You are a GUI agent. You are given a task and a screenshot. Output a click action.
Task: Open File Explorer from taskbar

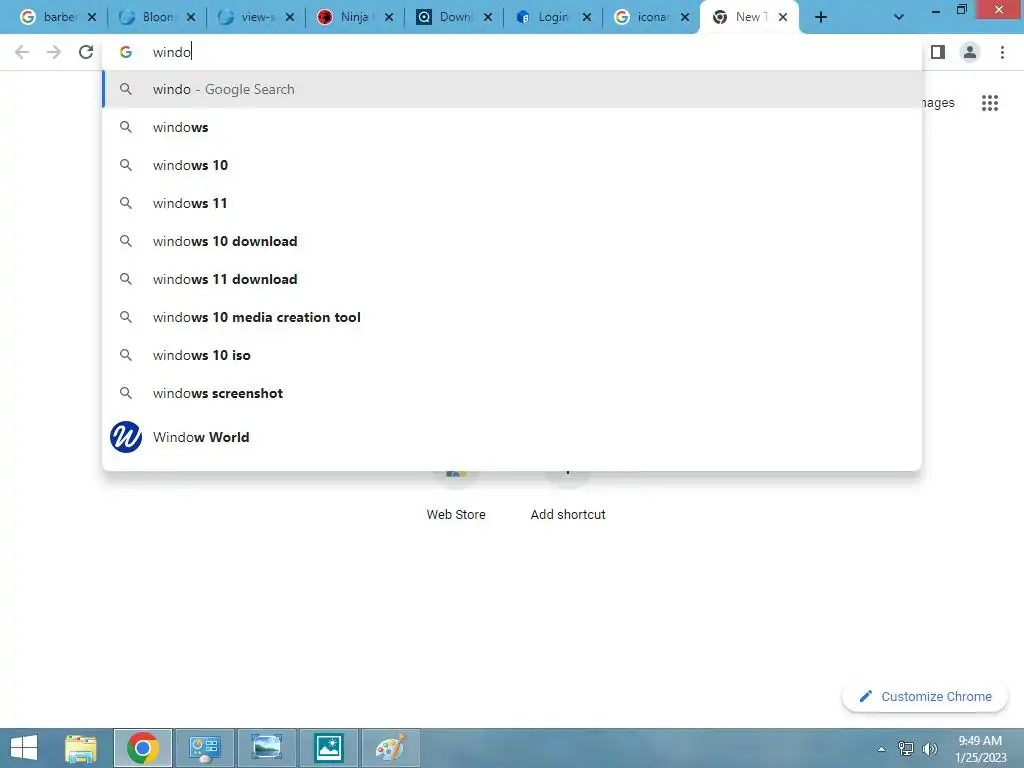pos(81,748)
